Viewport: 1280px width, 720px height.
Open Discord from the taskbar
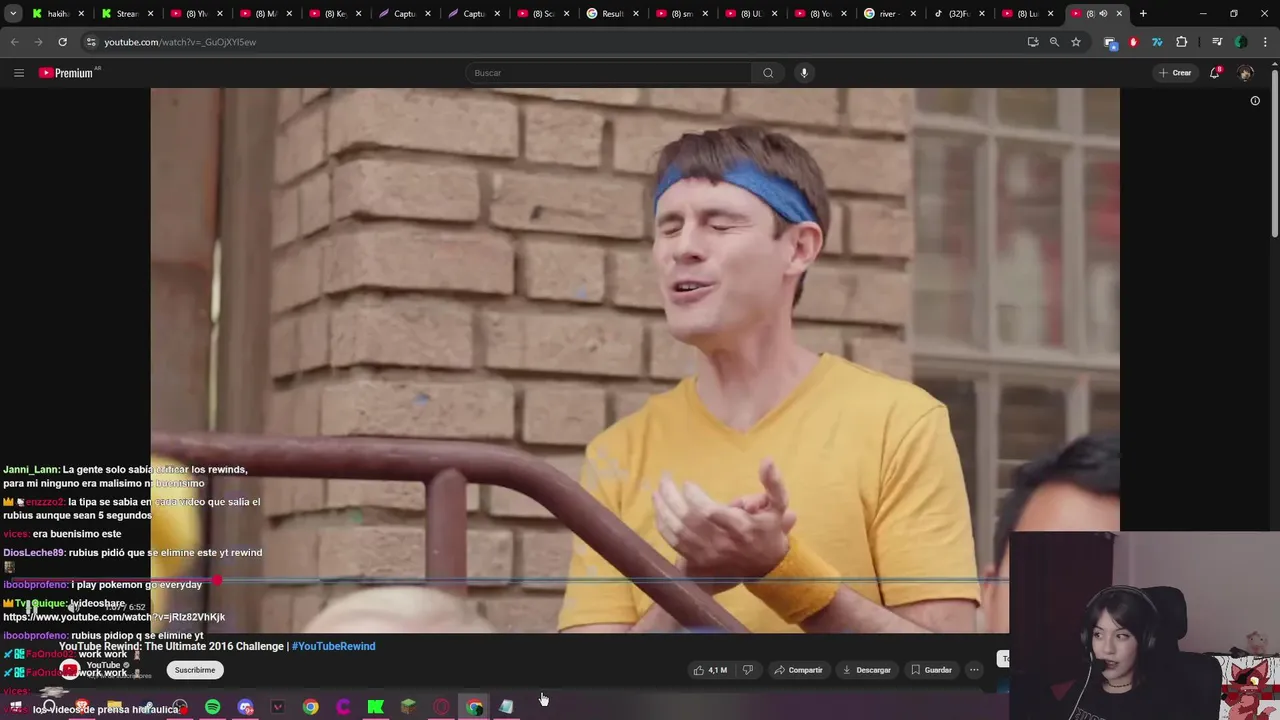(x=245, y=707)
